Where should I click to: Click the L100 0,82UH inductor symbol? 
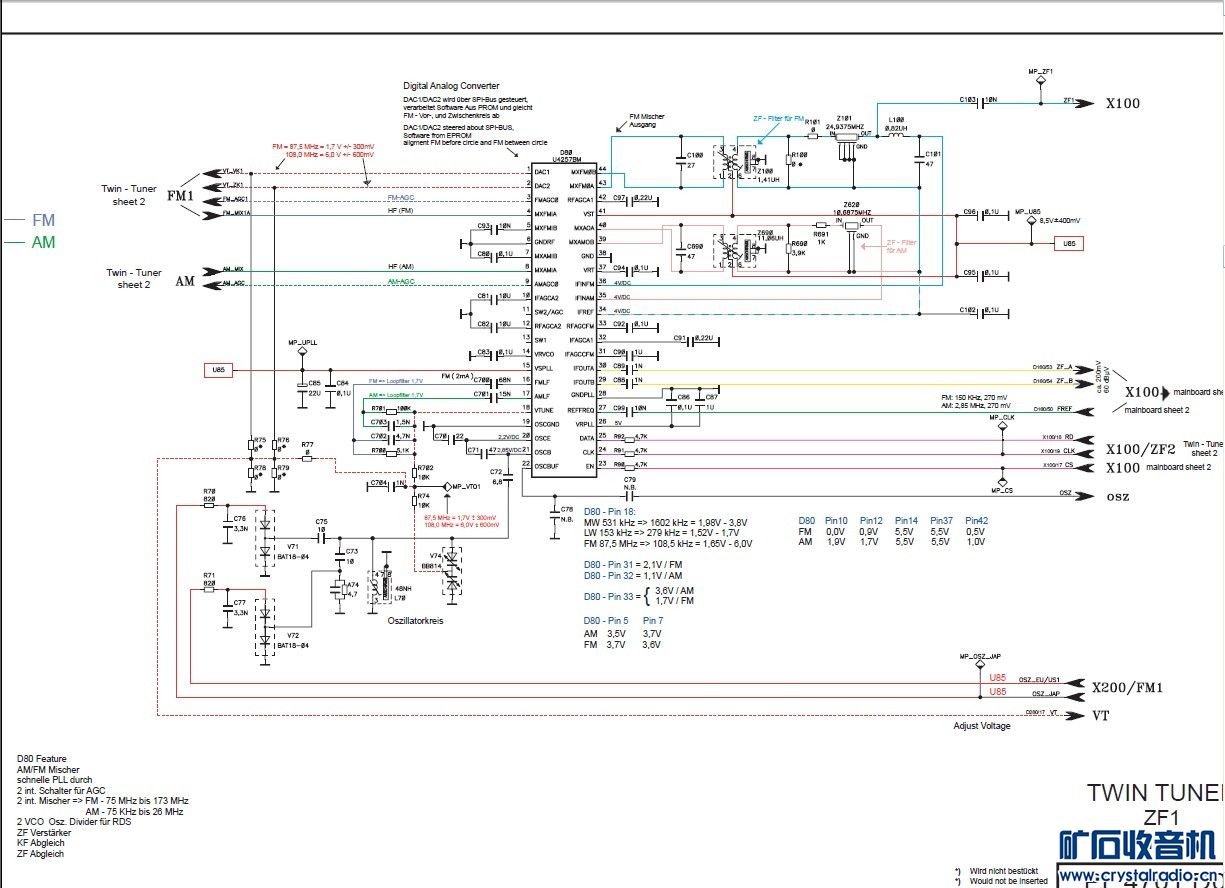pyautogui.click(x=895, y=138)
